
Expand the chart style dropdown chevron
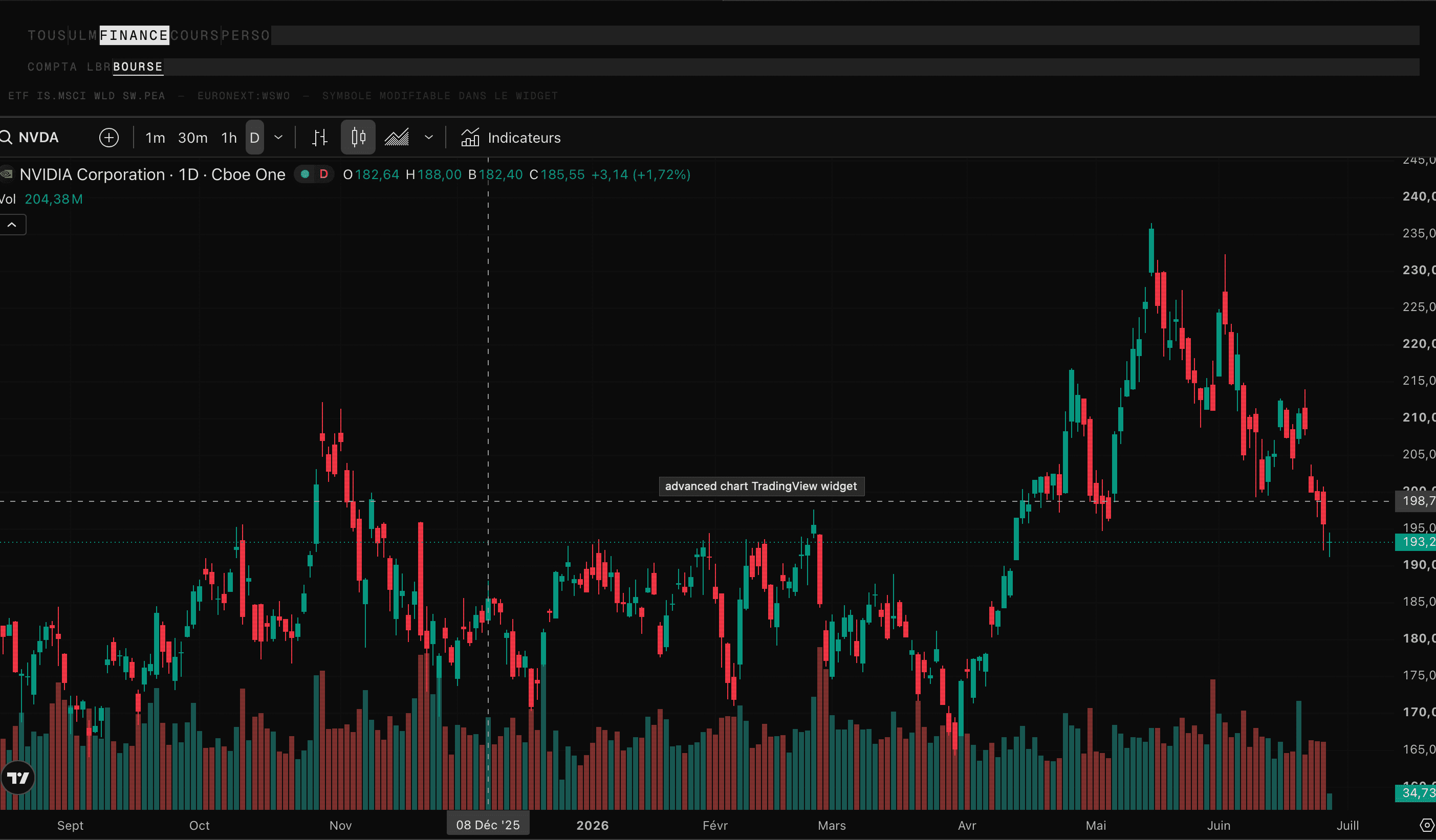428,137
